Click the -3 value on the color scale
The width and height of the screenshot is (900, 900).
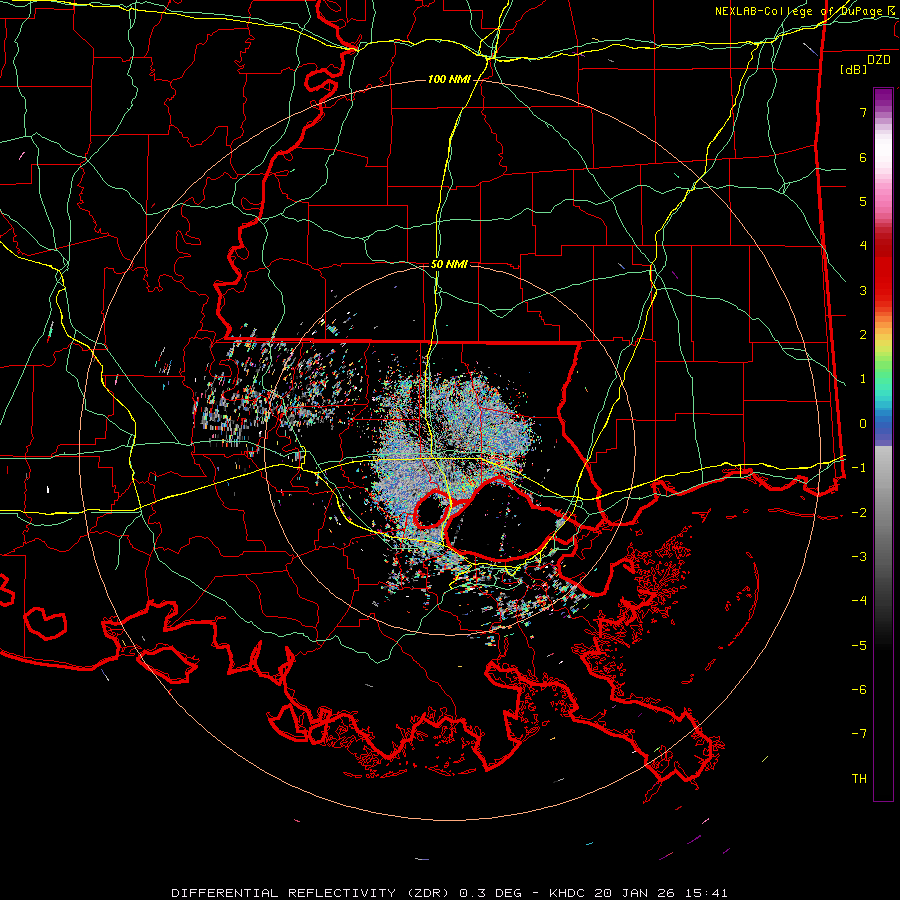click(859, 557)
